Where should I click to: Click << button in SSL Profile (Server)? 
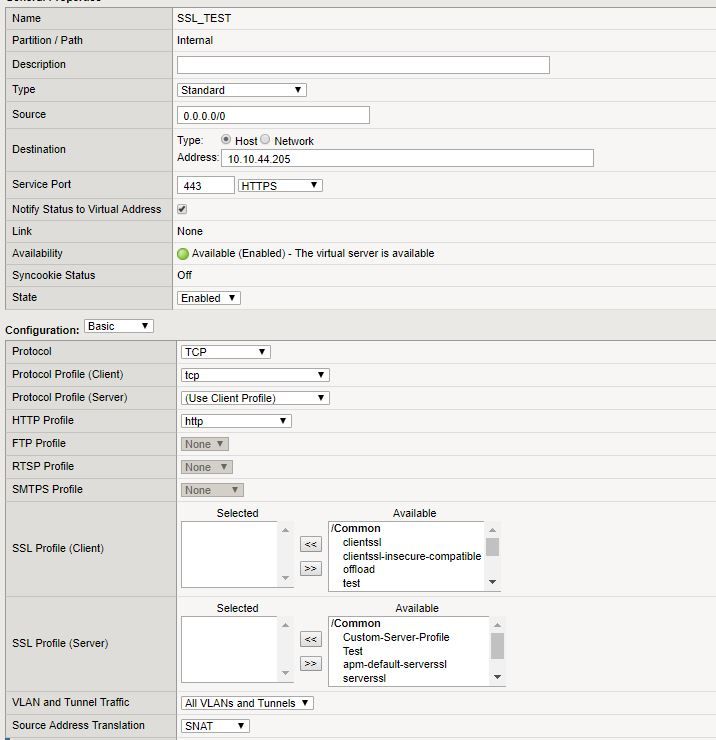tap(311, 639)
